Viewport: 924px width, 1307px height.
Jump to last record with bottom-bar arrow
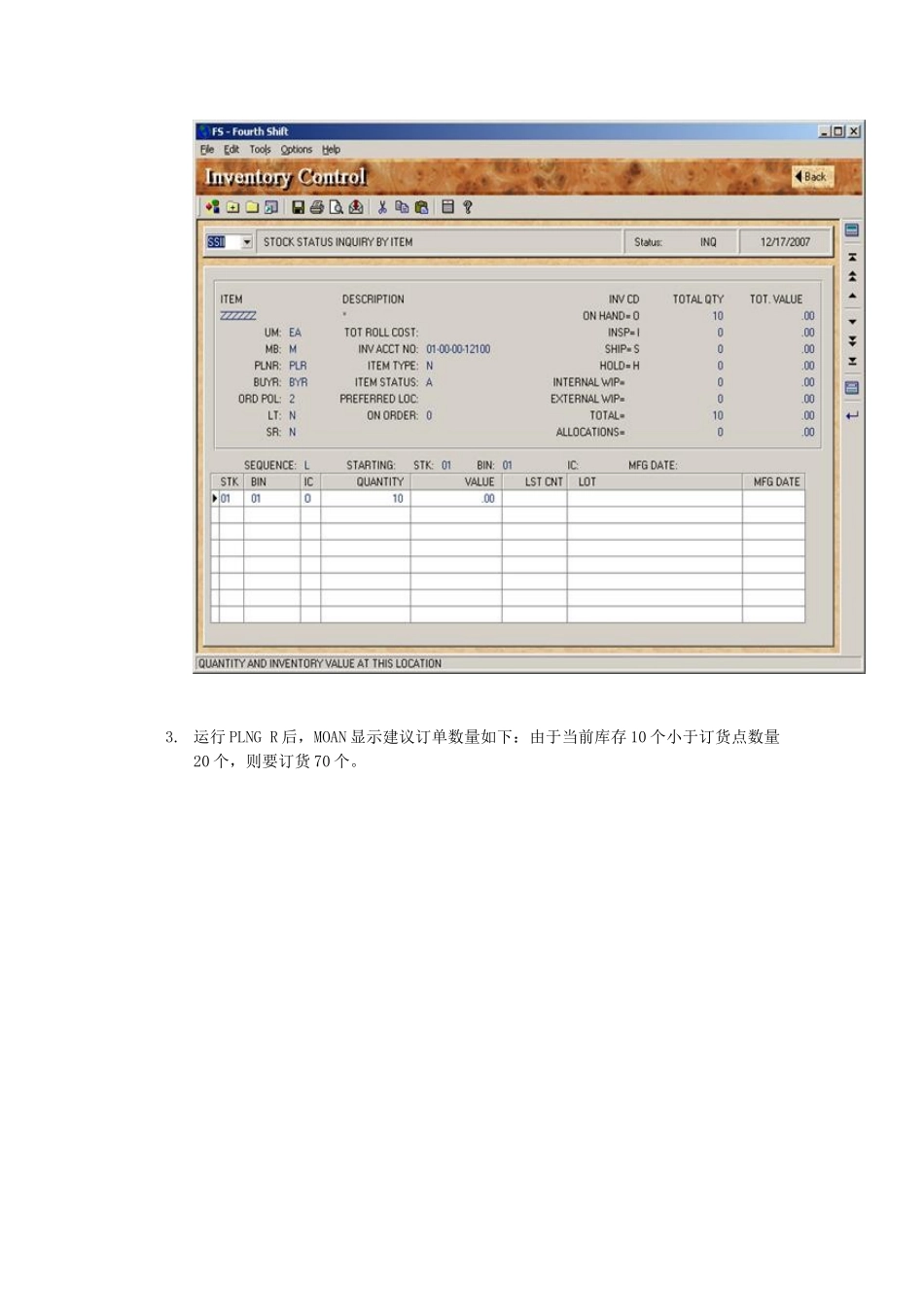coord(852,361)
